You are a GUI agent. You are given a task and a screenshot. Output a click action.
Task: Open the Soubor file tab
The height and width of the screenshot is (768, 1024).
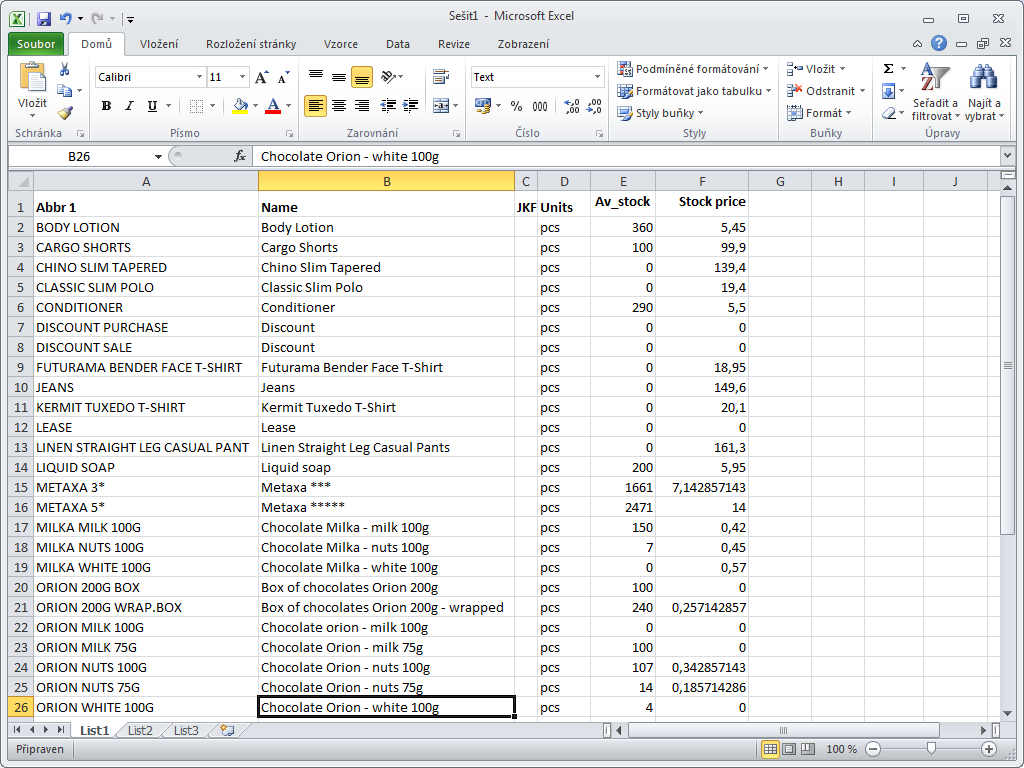point(36,44)
